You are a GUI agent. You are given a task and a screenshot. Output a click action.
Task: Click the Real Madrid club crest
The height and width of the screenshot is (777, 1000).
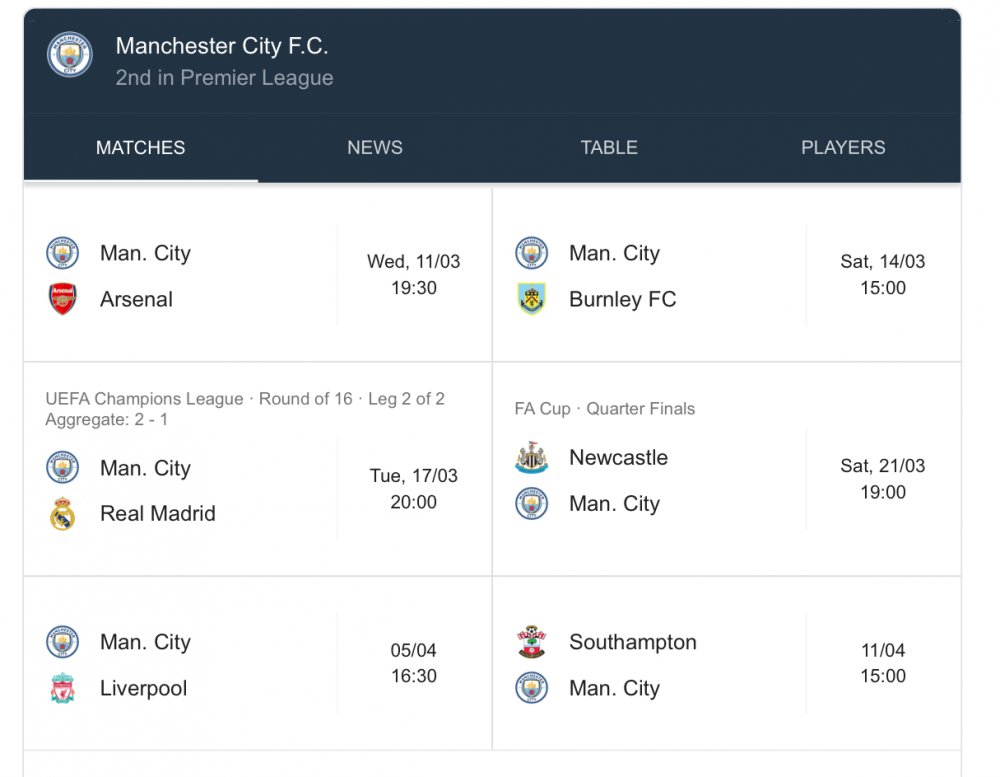point(63,514)
